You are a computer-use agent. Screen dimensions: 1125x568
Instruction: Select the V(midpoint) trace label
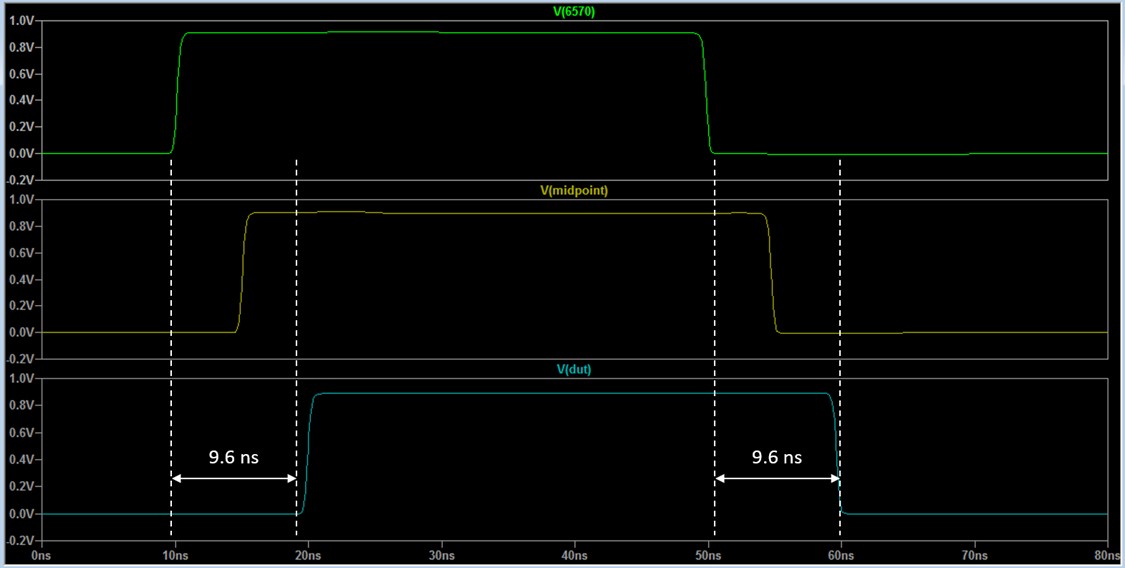click(x=574, y=190)
